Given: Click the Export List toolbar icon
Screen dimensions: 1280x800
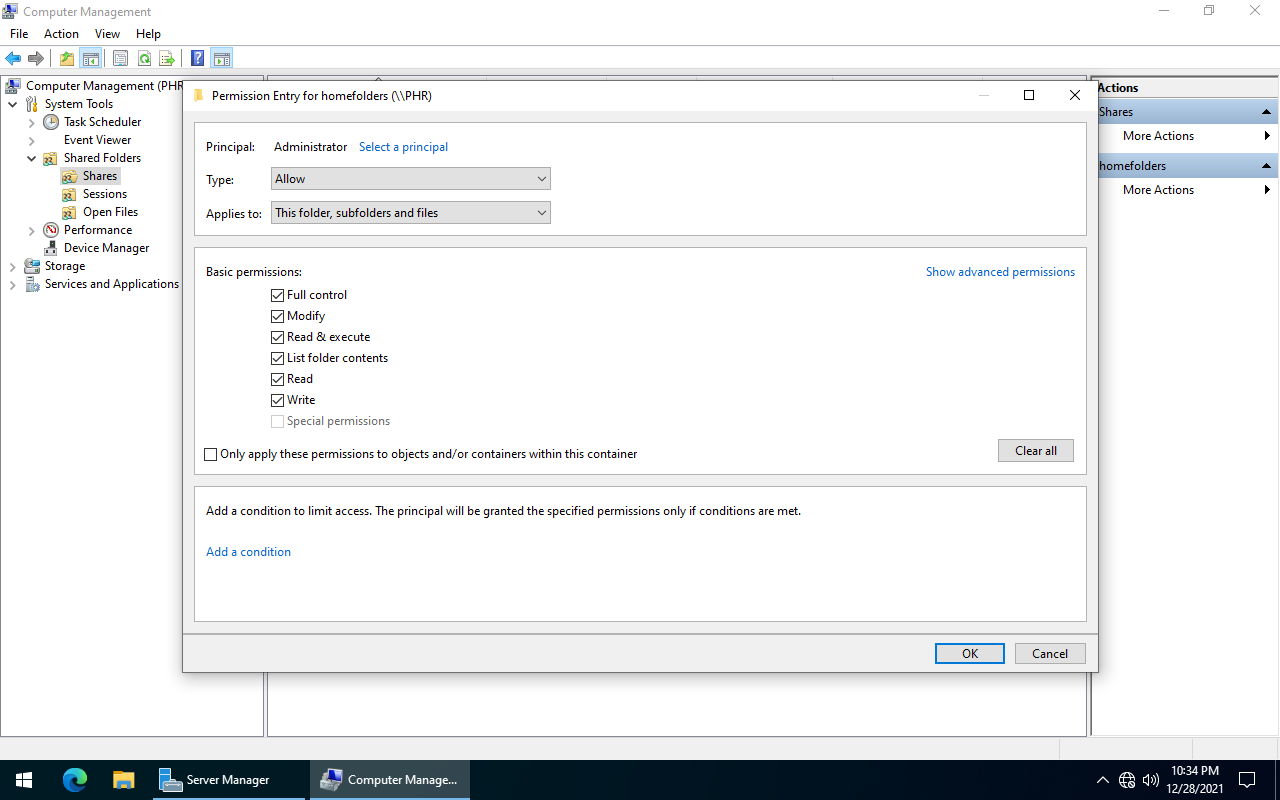Looking at the screenshot, I should point(167,58).
